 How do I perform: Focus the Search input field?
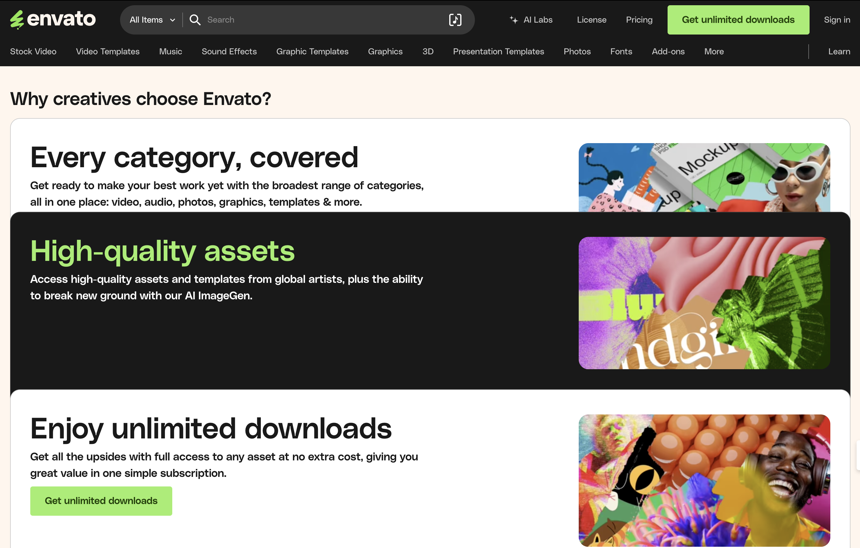click(324, 20)
